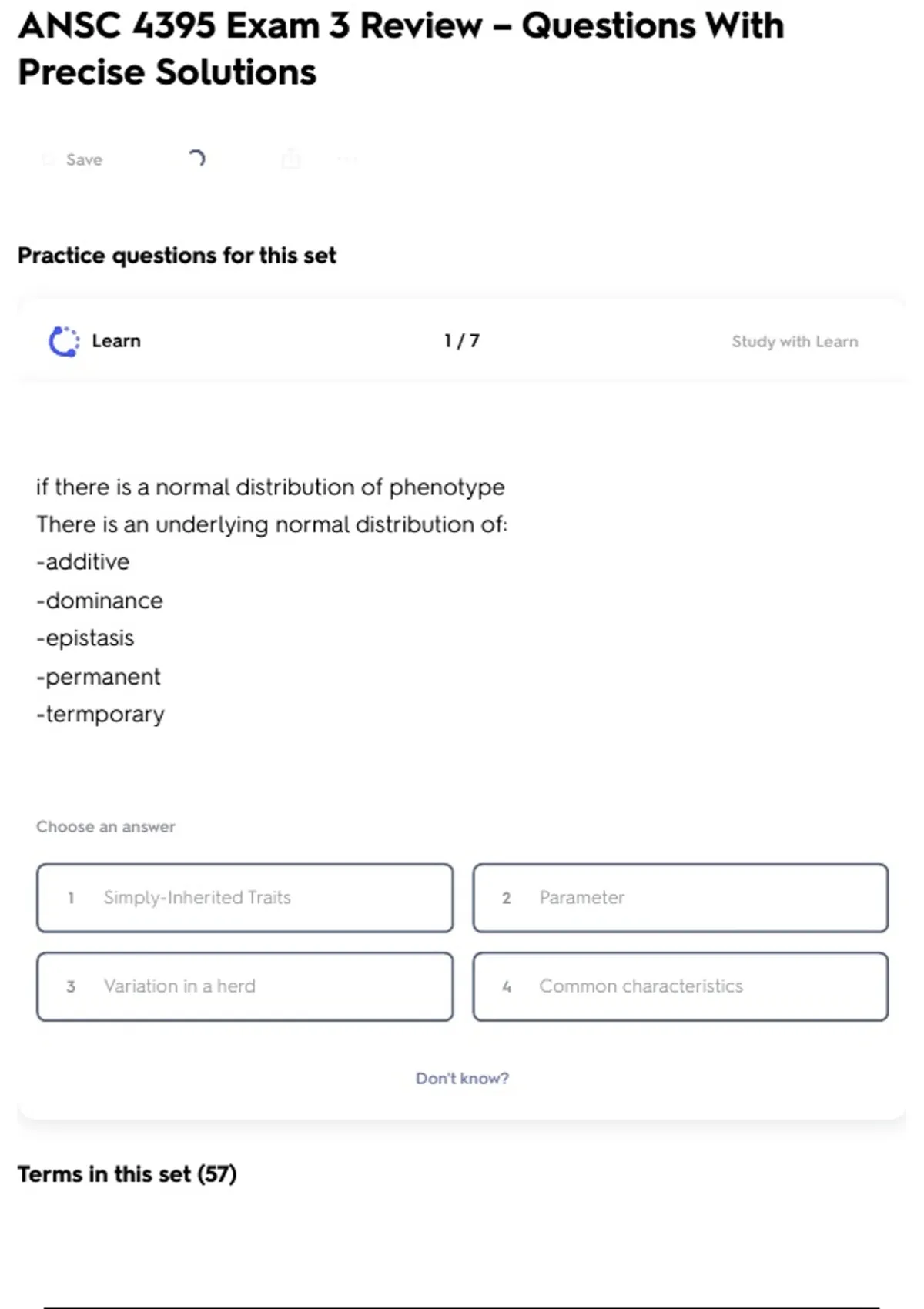
Task: Choose answer 'Variation in a herd'
Action: [245, 986]
